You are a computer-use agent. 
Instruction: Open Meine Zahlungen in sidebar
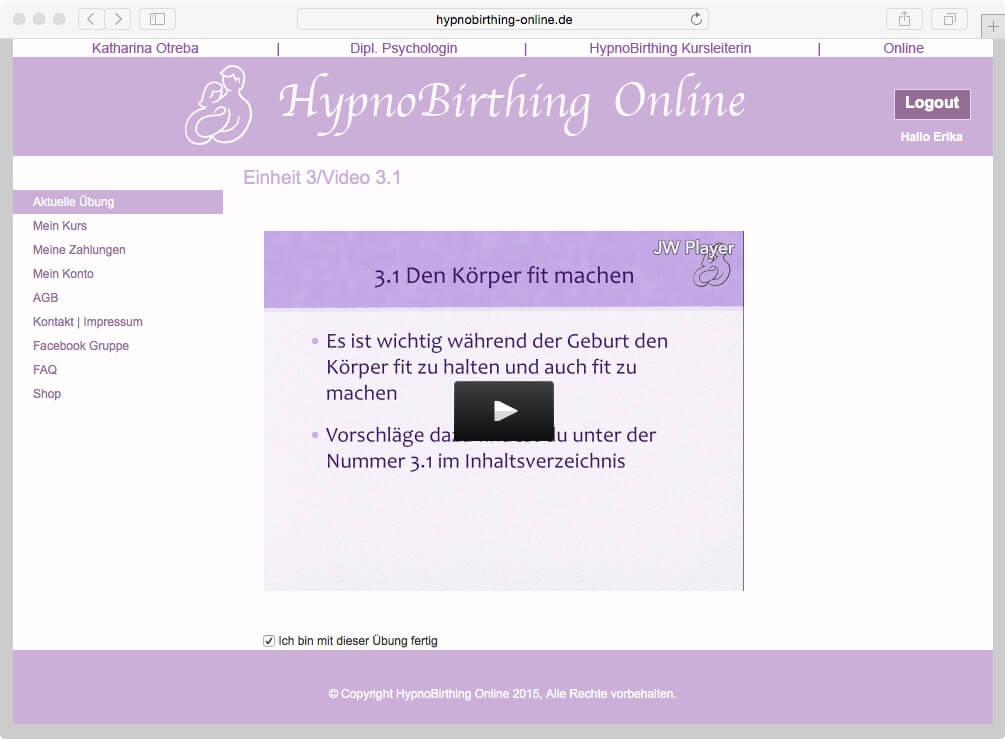(79, 250)
